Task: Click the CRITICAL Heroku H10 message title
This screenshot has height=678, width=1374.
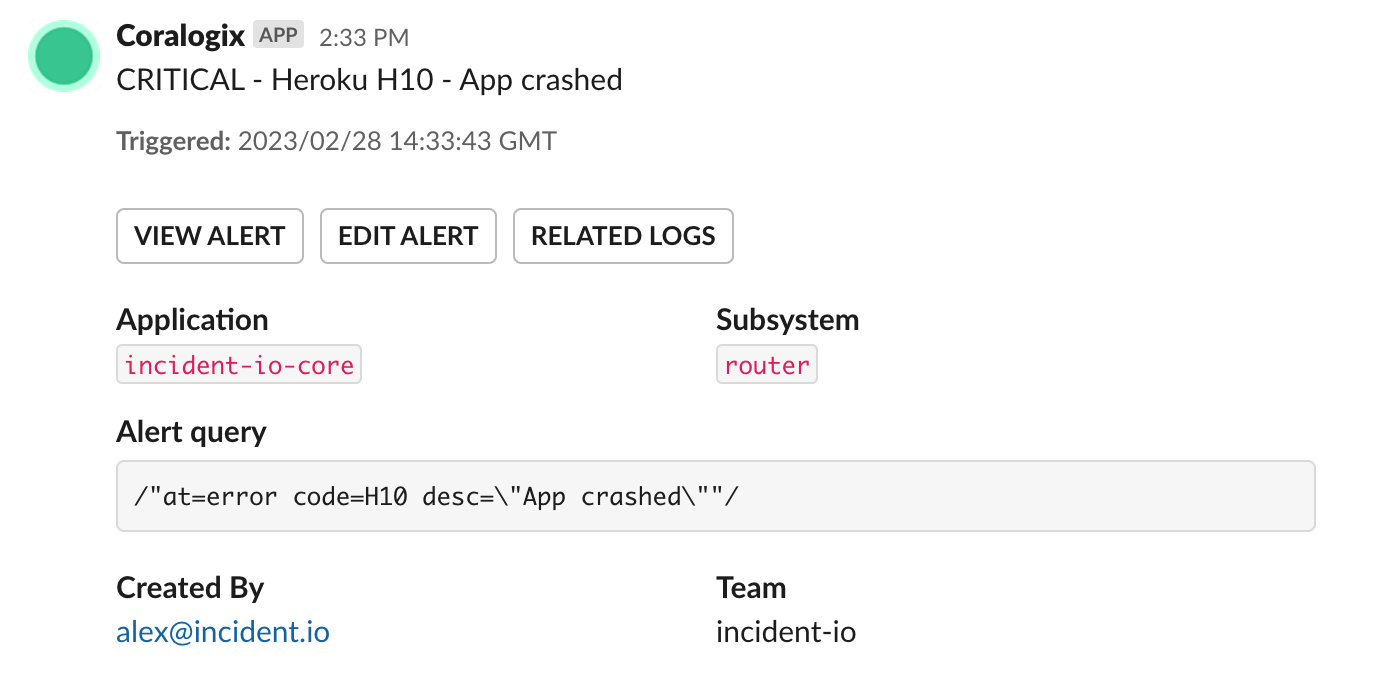Action: tap(369, 80)
